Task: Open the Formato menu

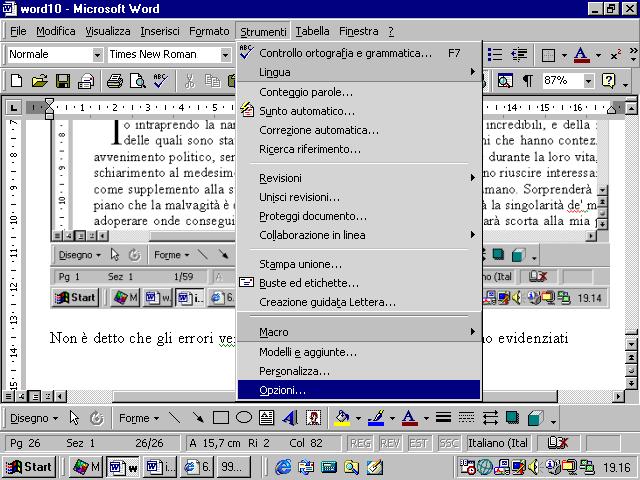Action: pos(209,31)
